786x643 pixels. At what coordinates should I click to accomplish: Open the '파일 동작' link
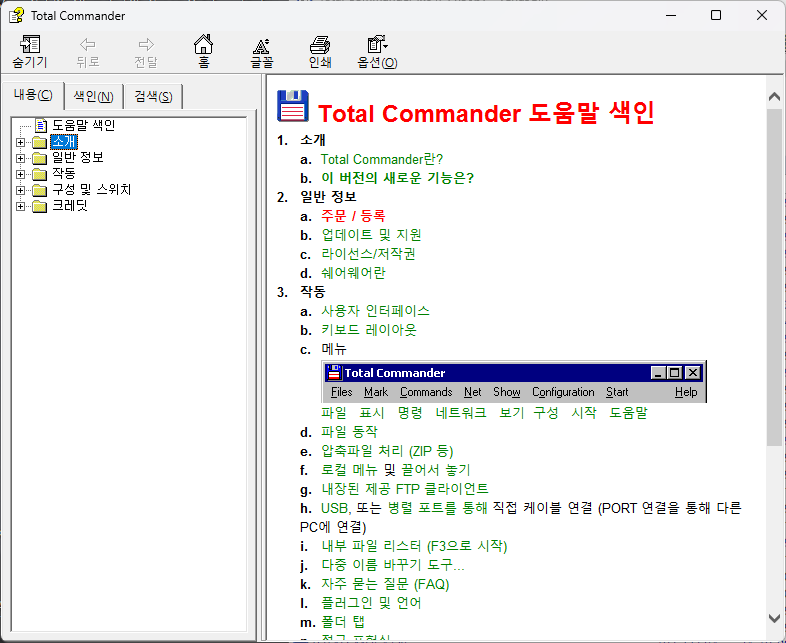(x=349, y=432)
